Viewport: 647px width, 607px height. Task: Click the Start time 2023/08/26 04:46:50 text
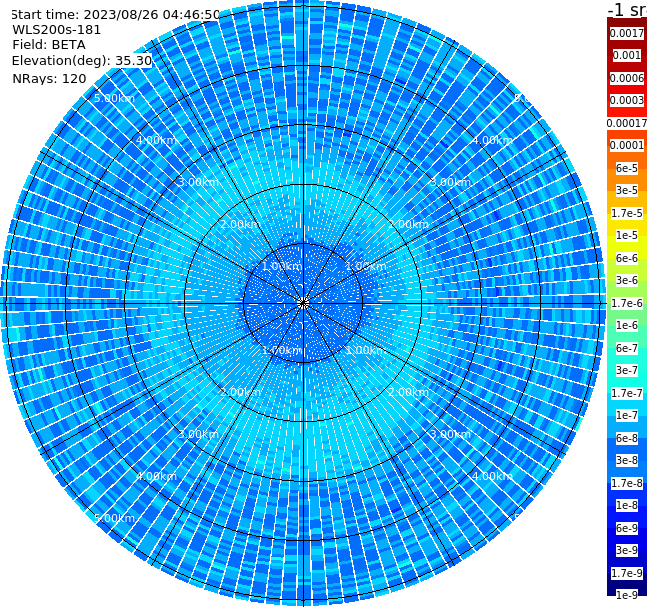click(115, 15)
